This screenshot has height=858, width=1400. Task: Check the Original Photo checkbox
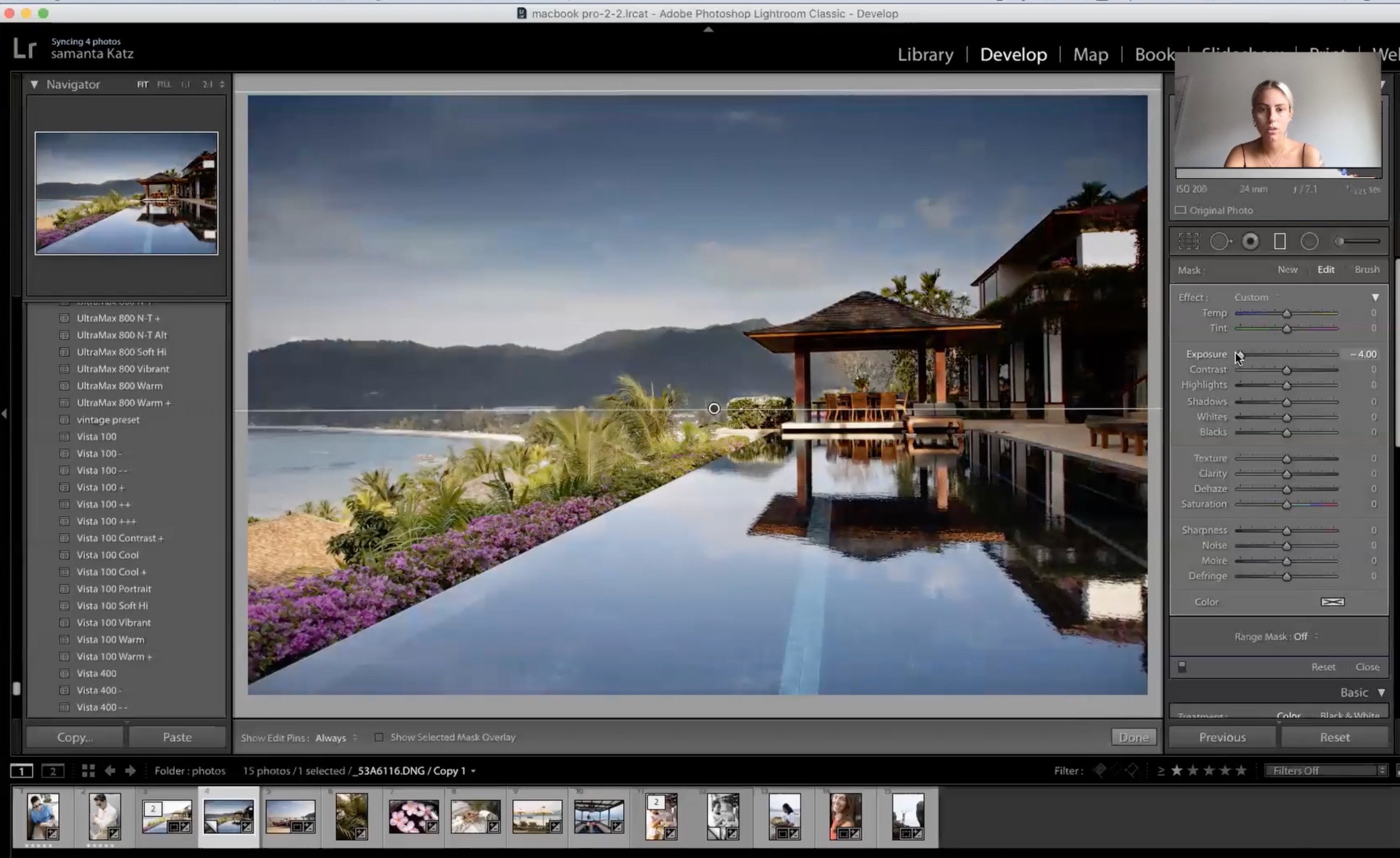coord(1180,210)
